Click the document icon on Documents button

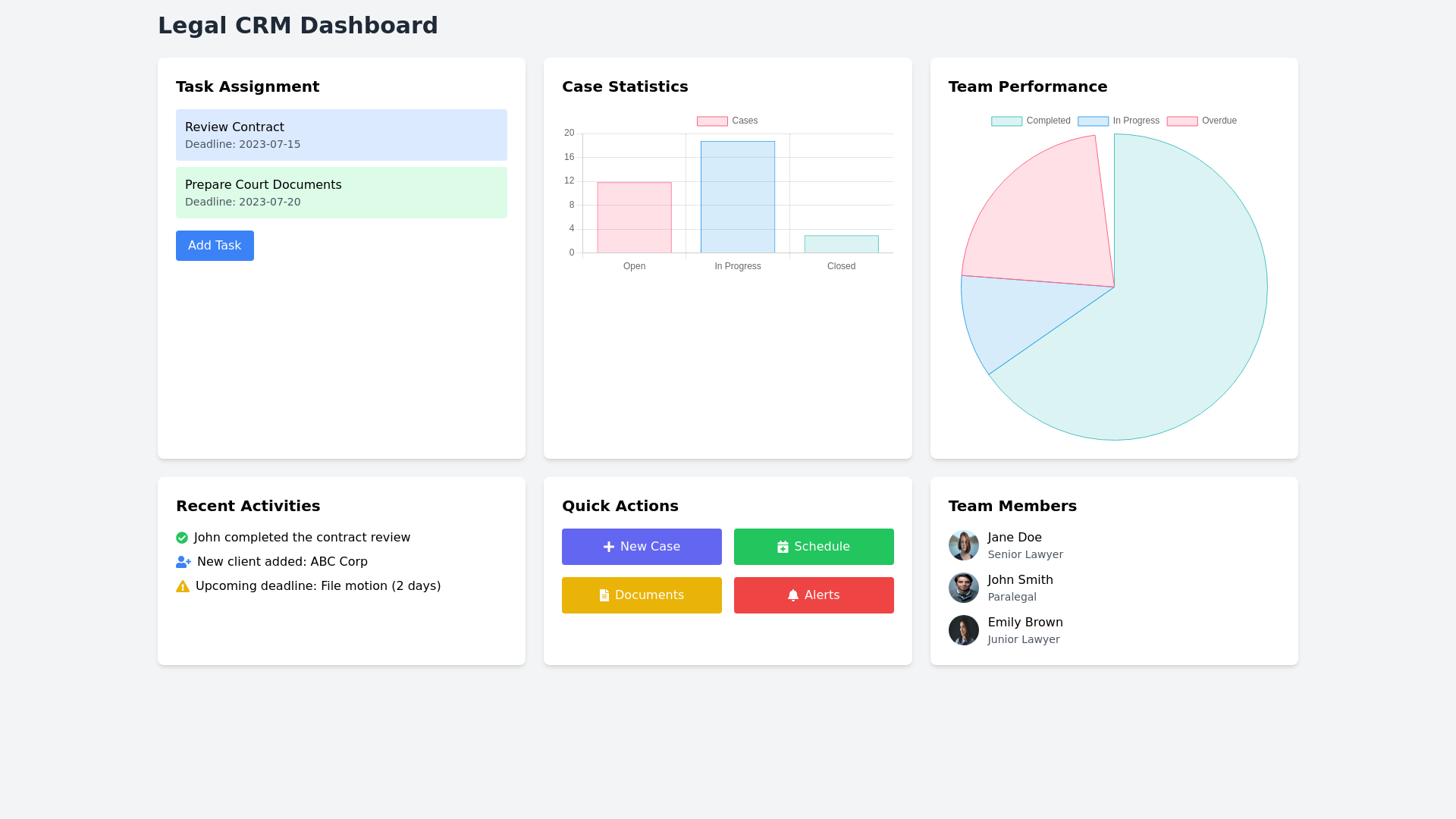[x=604, y=595]
